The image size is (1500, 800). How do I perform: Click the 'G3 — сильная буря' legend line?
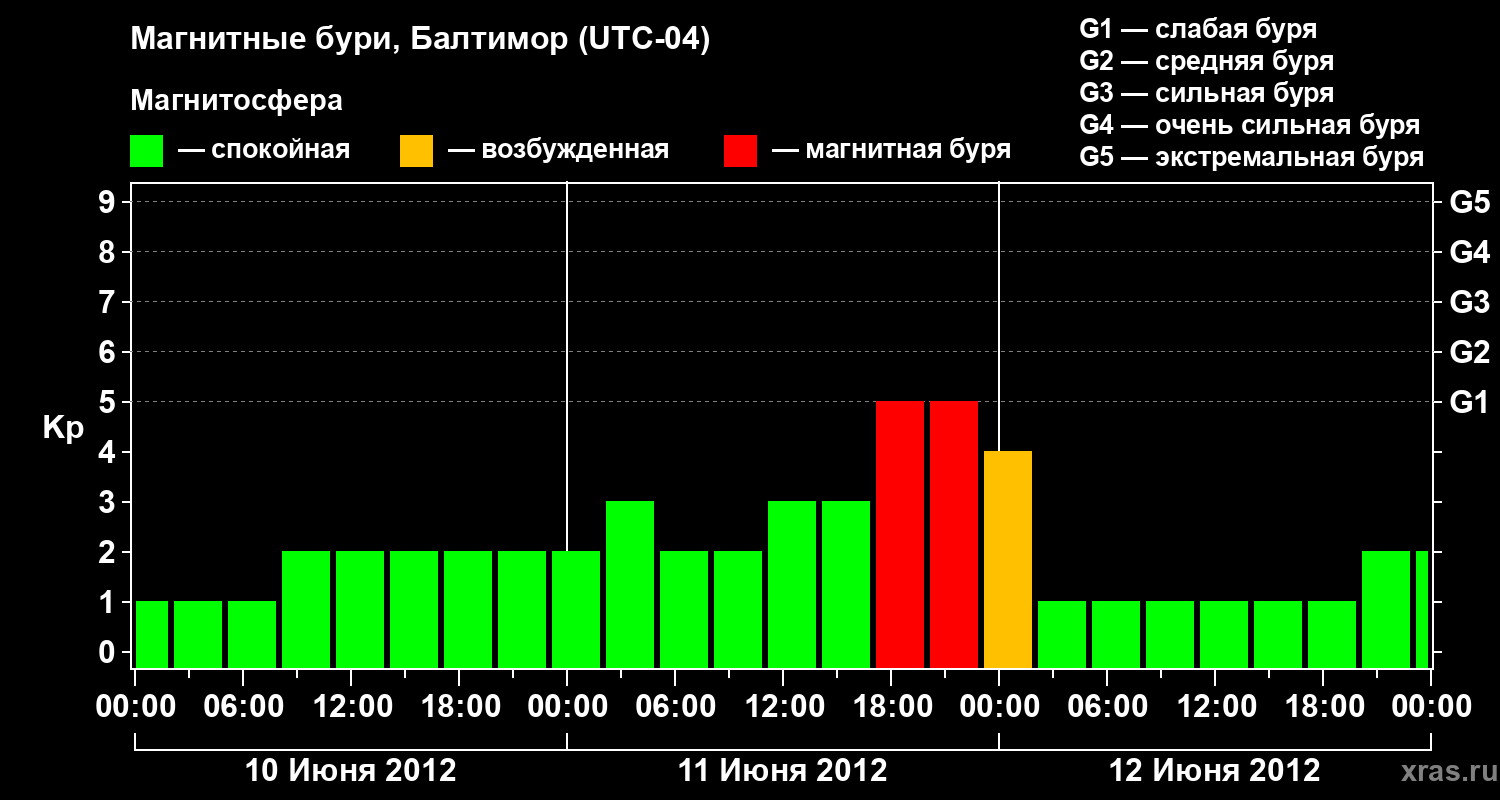[1206, 93]
